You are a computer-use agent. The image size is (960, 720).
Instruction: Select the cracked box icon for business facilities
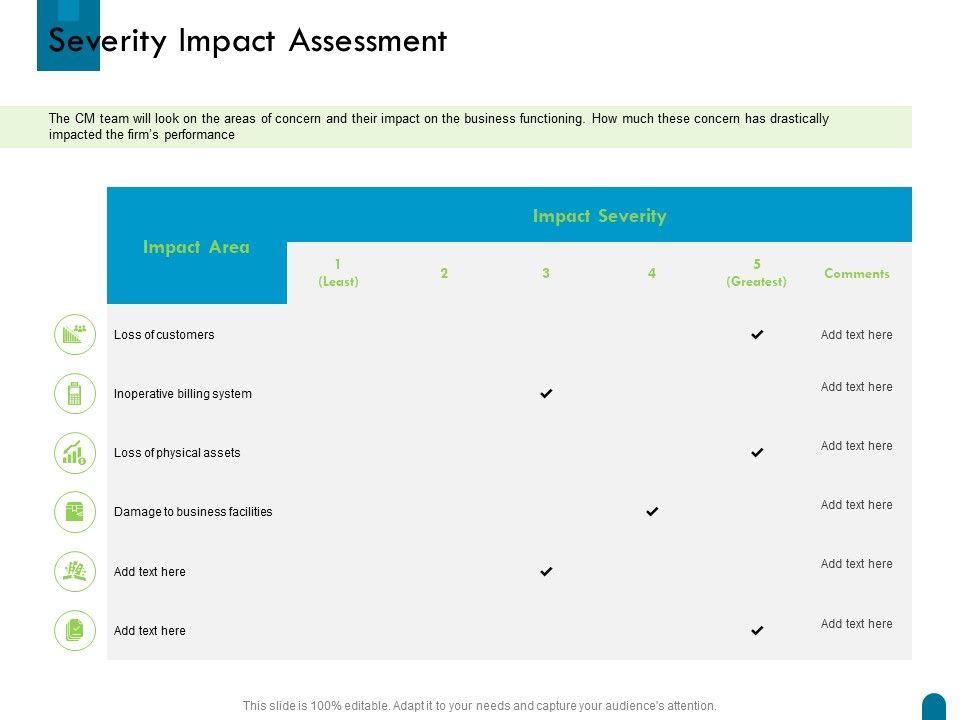tap(75, 512)
